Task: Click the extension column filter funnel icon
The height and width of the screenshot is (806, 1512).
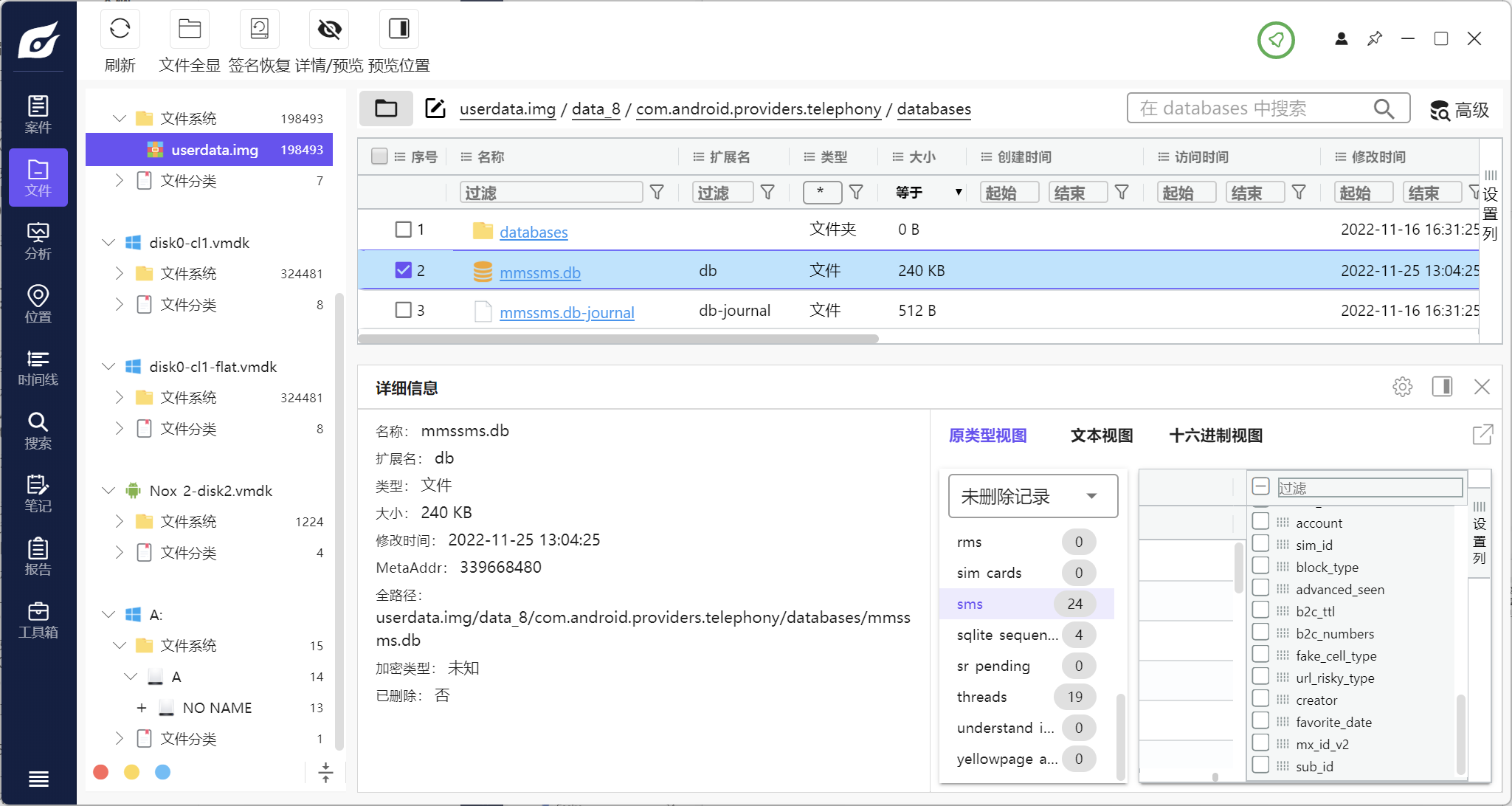Action: pyautogui.click(x=767, y=193)
